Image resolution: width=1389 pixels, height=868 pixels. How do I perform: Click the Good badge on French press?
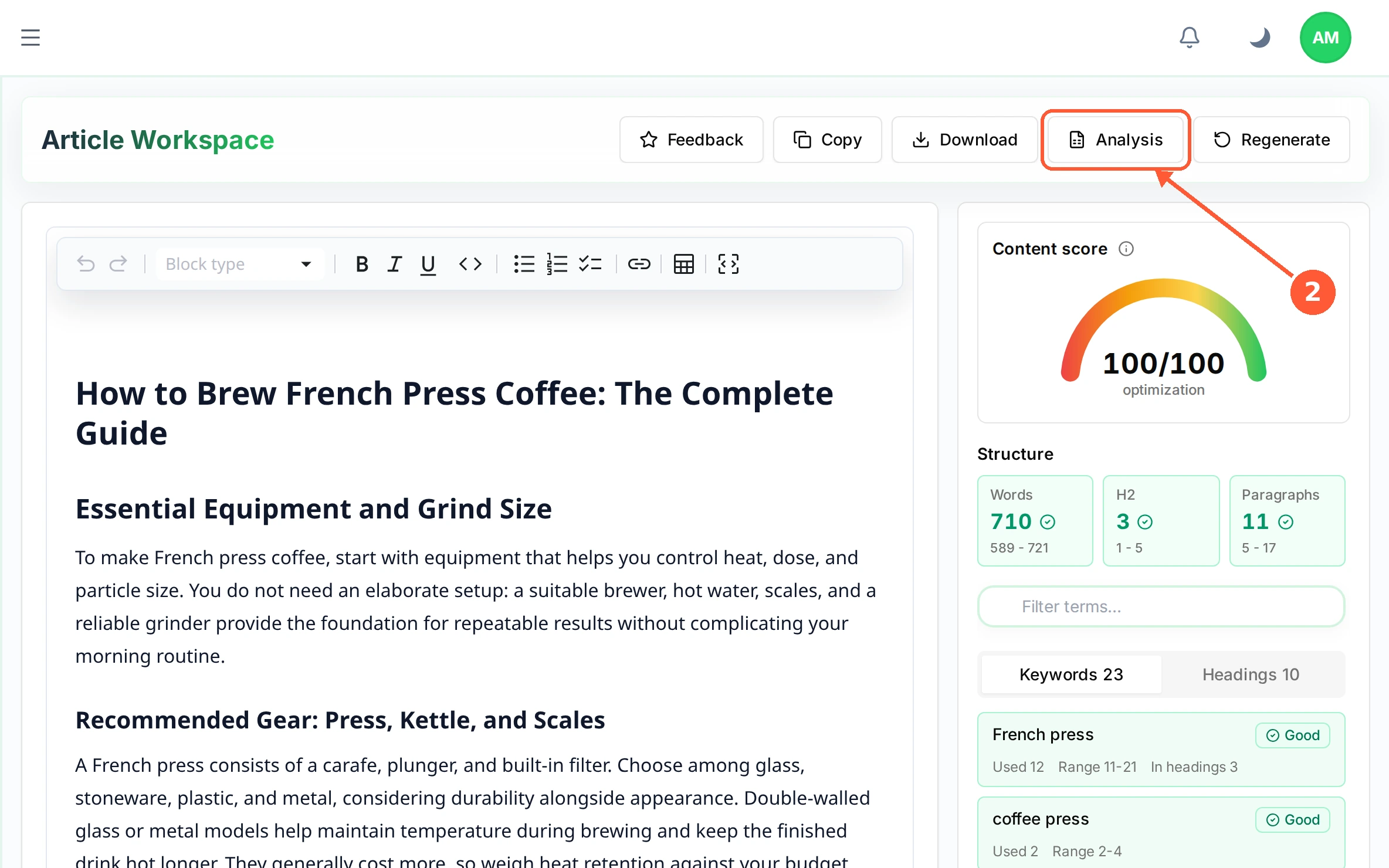tap(1293, 735)
